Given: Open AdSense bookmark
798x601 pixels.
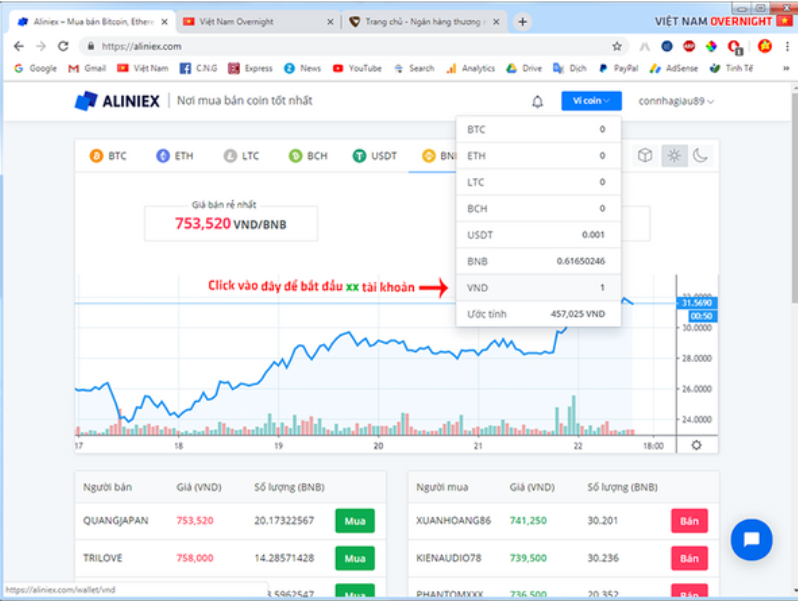Looking at the screenshot, I should (x=674, y=68).
